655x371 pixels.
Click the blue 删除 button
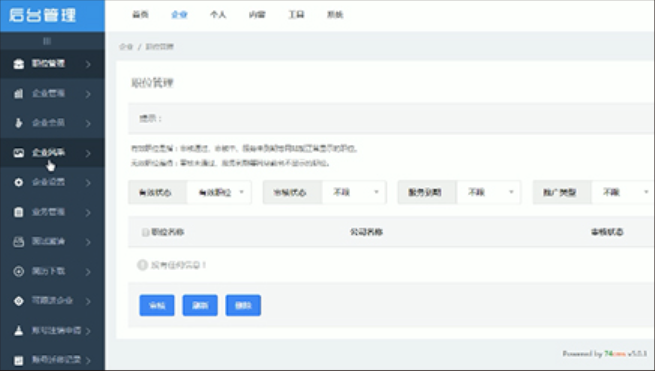[x=243, y=305]
